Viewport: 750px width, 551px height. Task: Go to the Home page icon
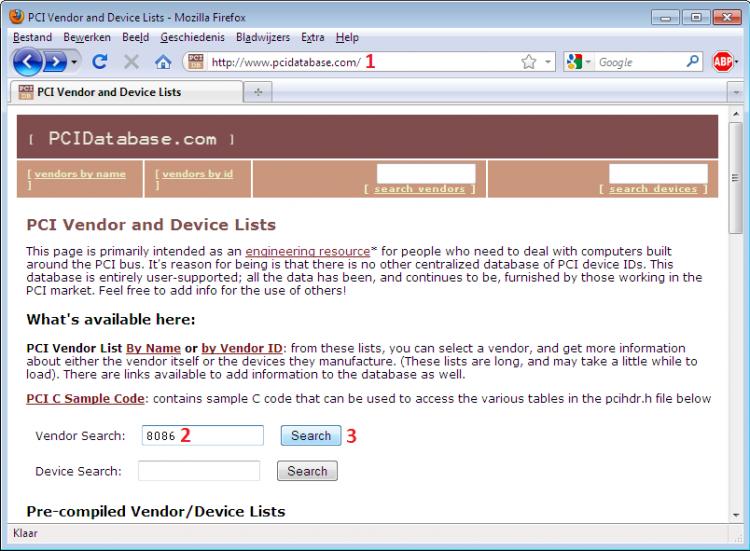coord(163,62)
